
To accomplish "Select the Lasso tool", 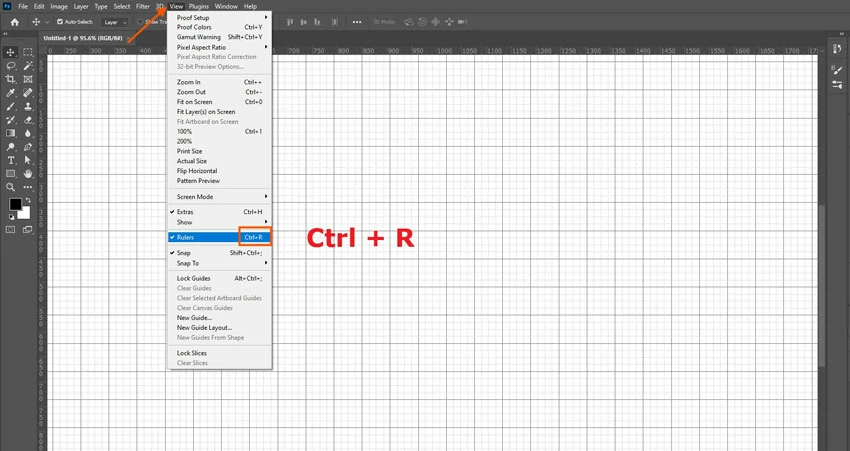I will (x=11, y=66).
